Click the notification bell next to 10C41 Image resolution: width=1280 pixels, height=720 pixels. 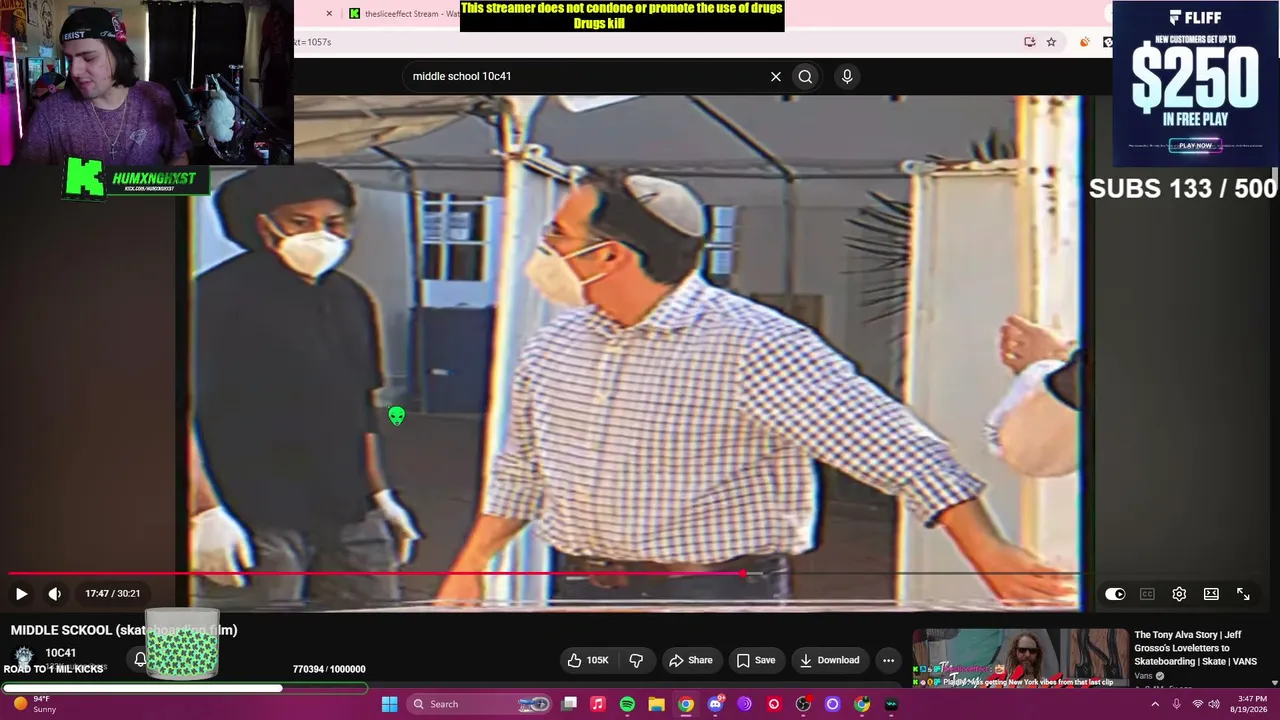140,659
